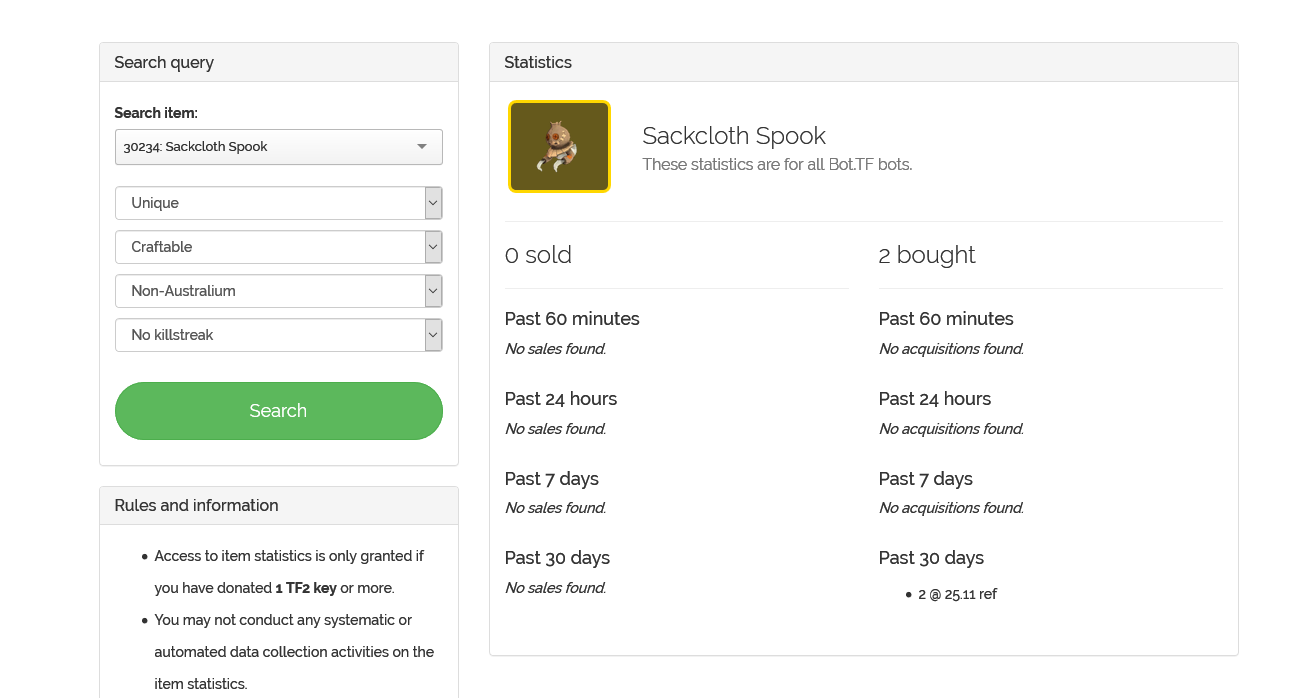Click the Sackcloth Spook item image
This screenshot has width=1303, height=698.
tap(559, 146)
